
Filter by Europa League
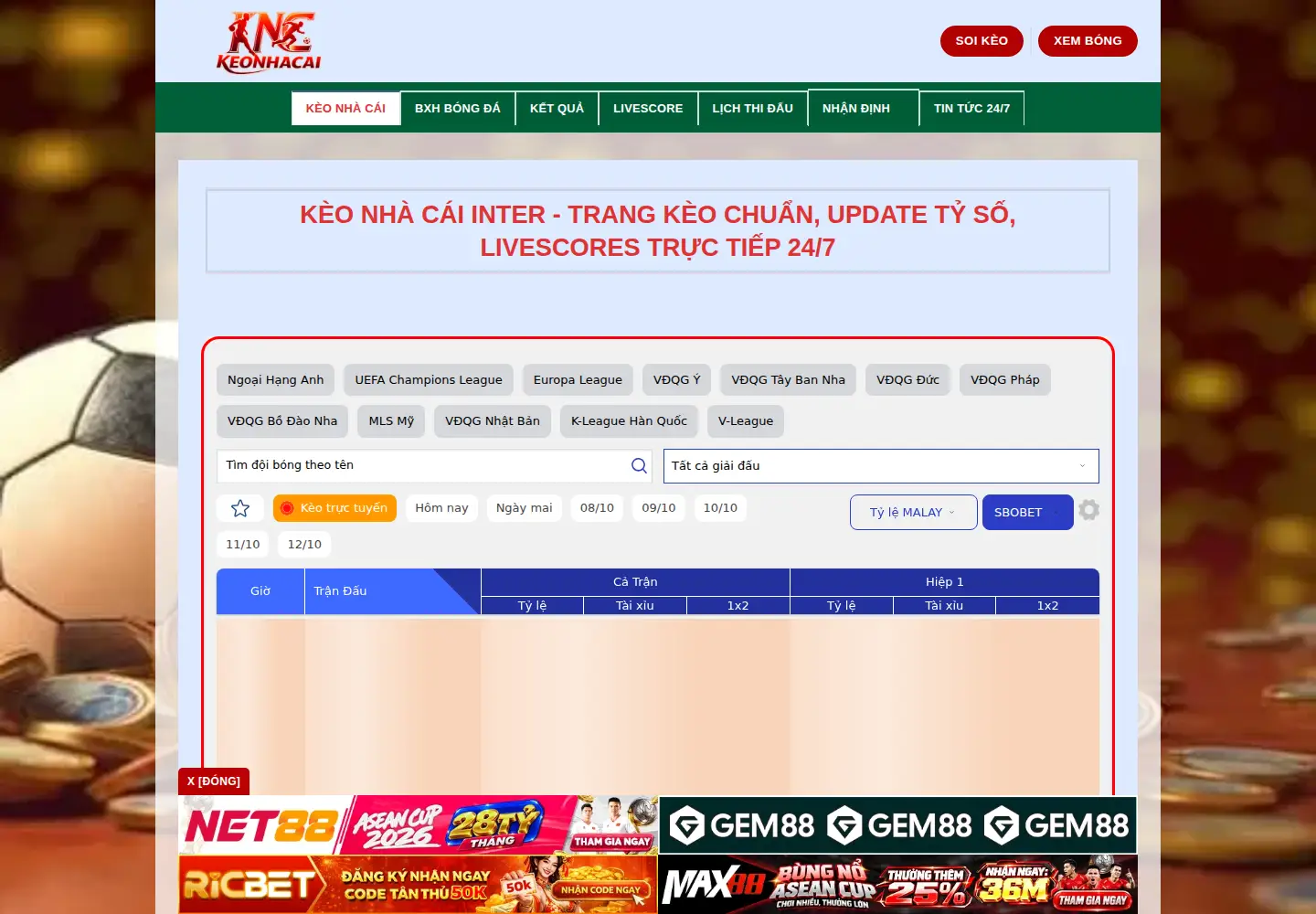pyautogui.click(x=578, y=380)
